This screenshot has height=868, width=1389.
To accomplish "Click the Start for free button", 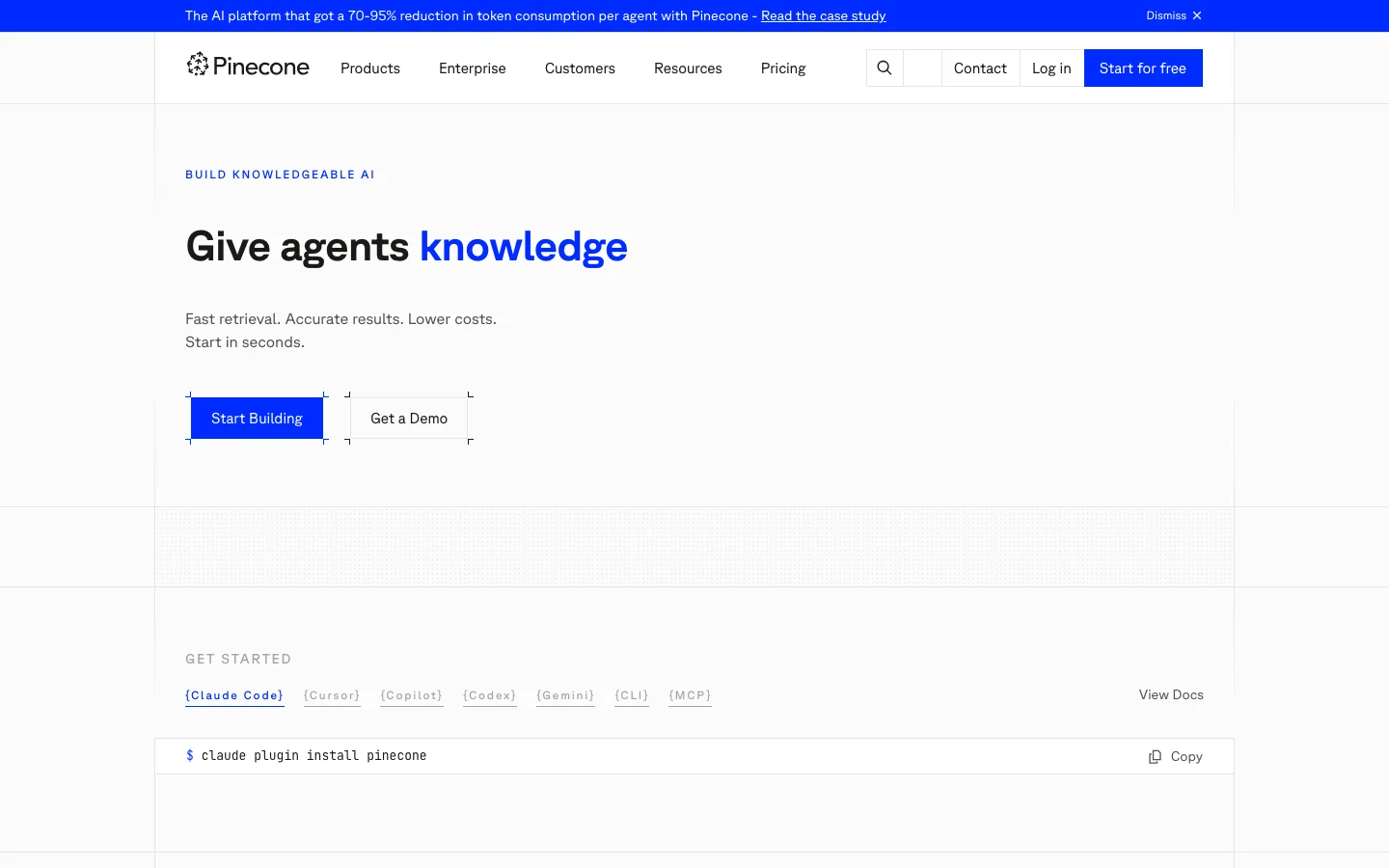I will coord(1143,68).
